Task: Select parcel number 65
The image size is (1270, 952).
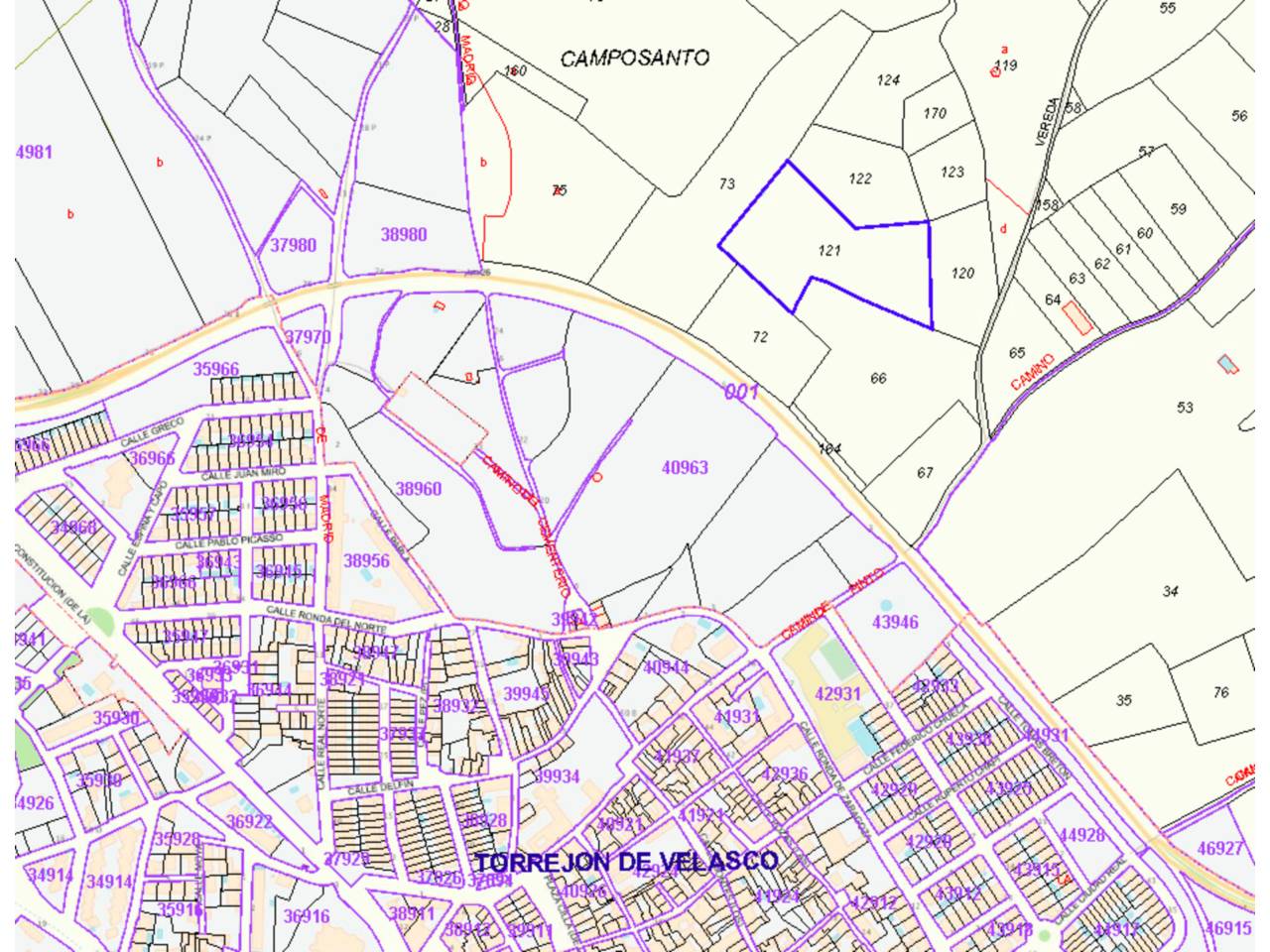Action: (x=1017, y=352)
